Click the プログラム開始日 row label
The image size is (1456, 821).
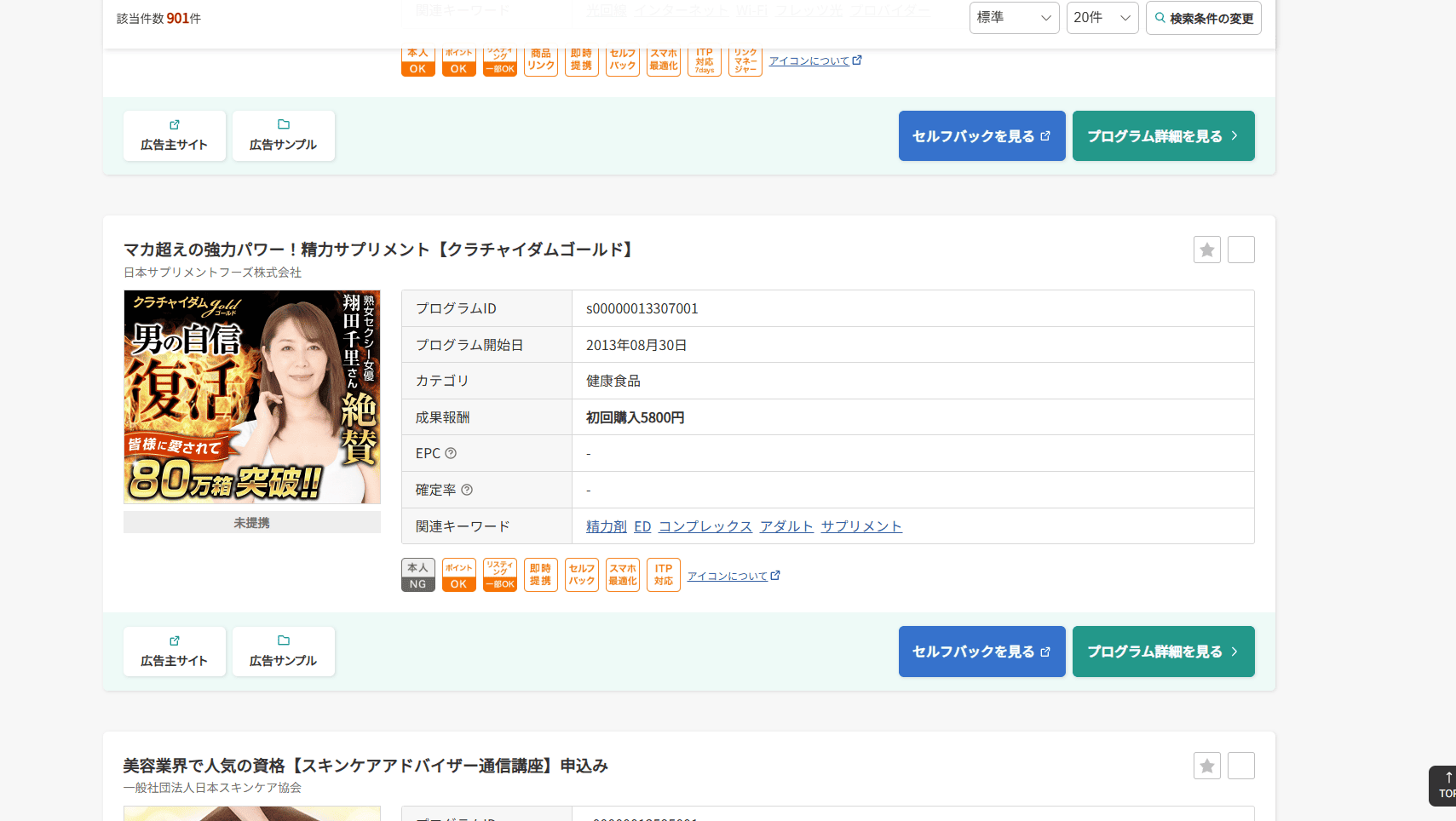pyautogui.click(x=469, y=345)
